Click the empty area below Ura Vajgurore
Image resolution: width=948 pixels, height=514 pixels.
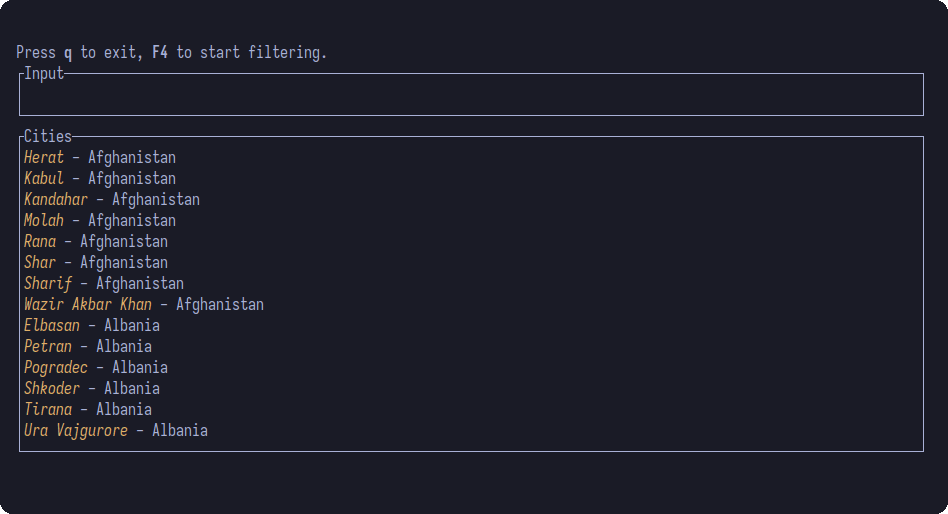471,446
